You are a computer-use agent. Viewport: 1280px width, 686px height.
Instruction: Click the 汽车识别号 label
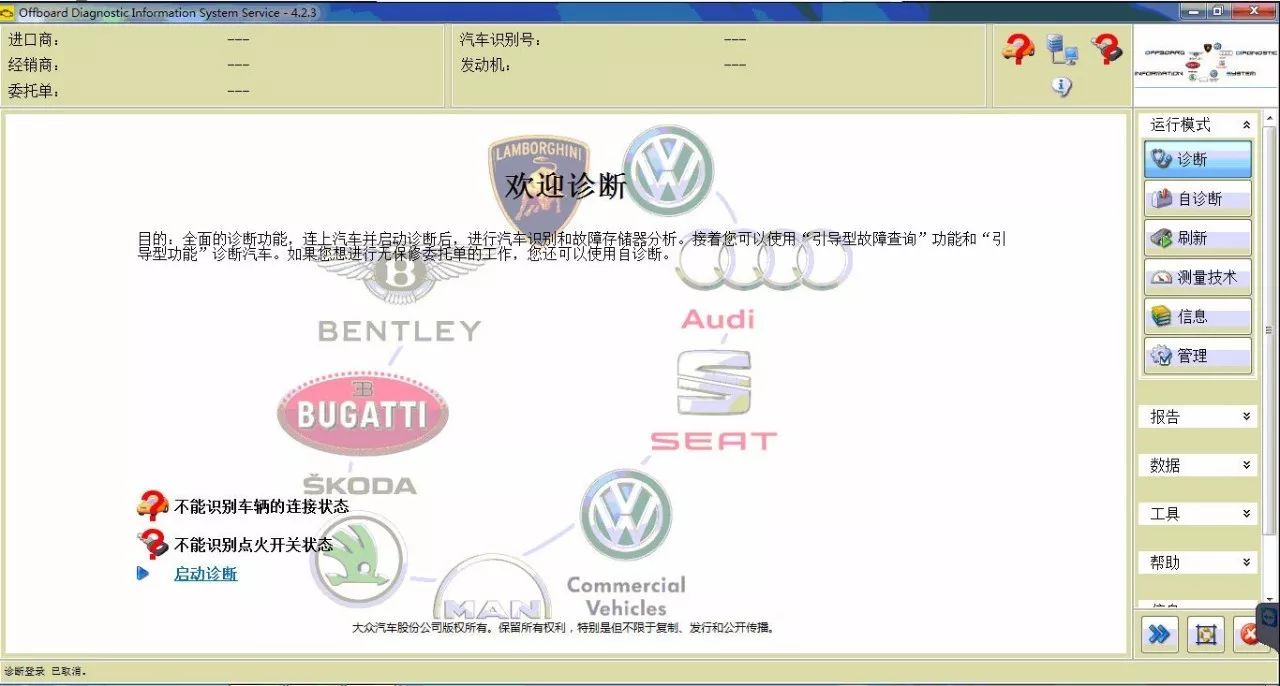tap(501, 40)
